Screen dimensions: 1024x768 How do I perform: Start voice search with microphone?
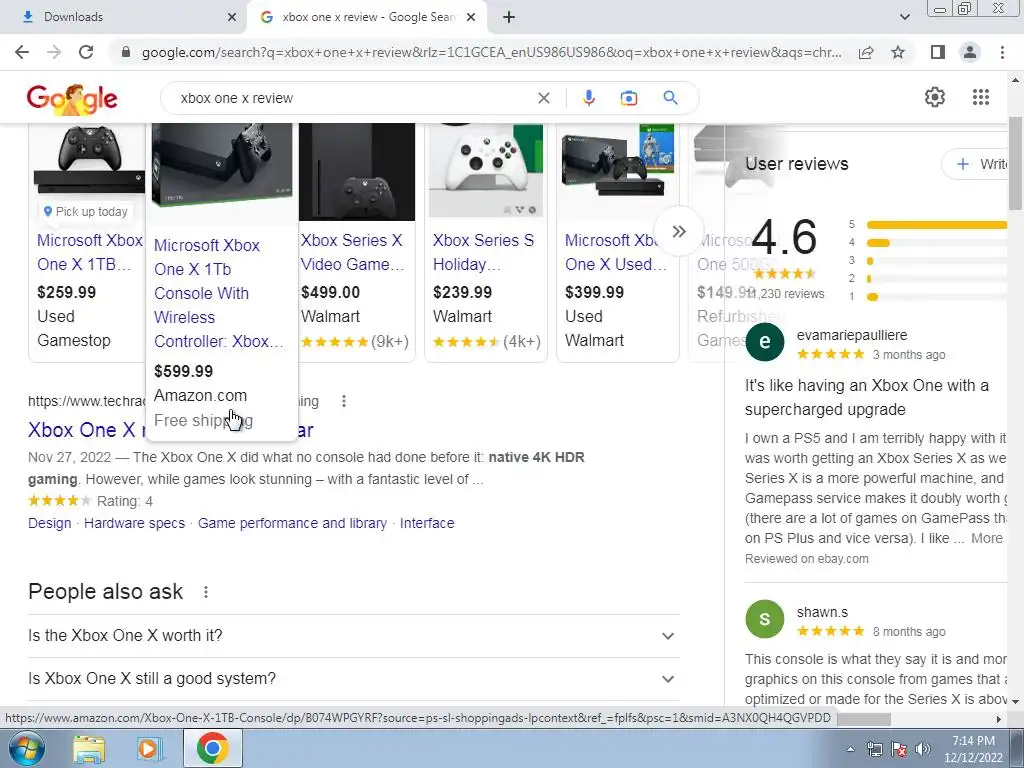[x=588, y=98]
